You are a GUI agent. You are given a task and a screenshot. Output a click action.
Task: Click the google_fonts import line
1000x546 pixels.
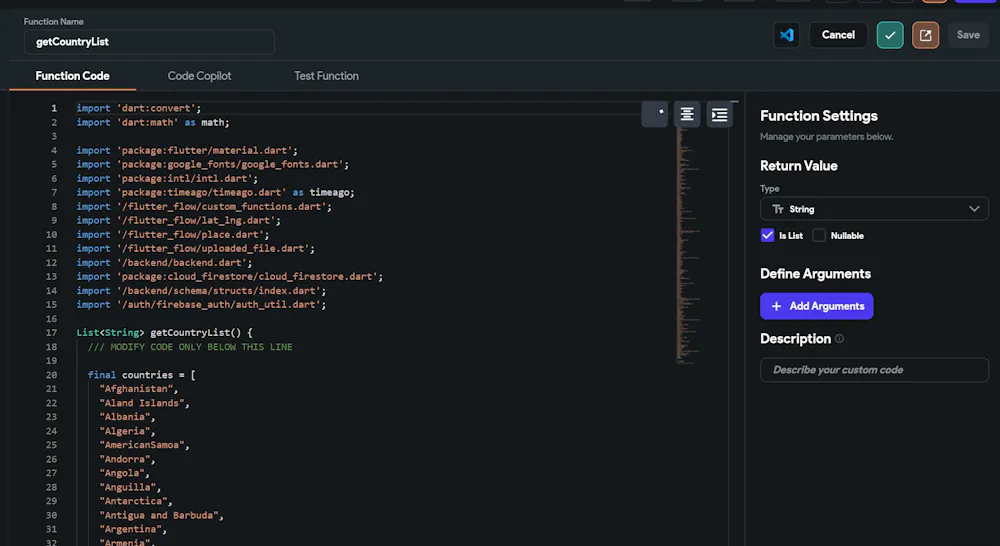tap(213, 165)
